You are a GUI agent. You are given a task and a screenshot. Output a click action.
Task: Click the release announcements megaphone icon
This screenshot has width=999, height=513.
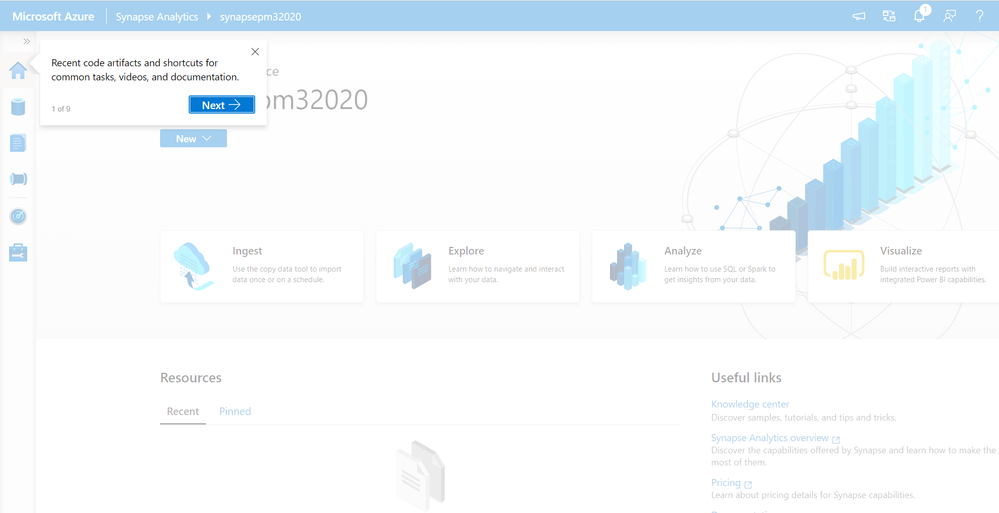859,17
